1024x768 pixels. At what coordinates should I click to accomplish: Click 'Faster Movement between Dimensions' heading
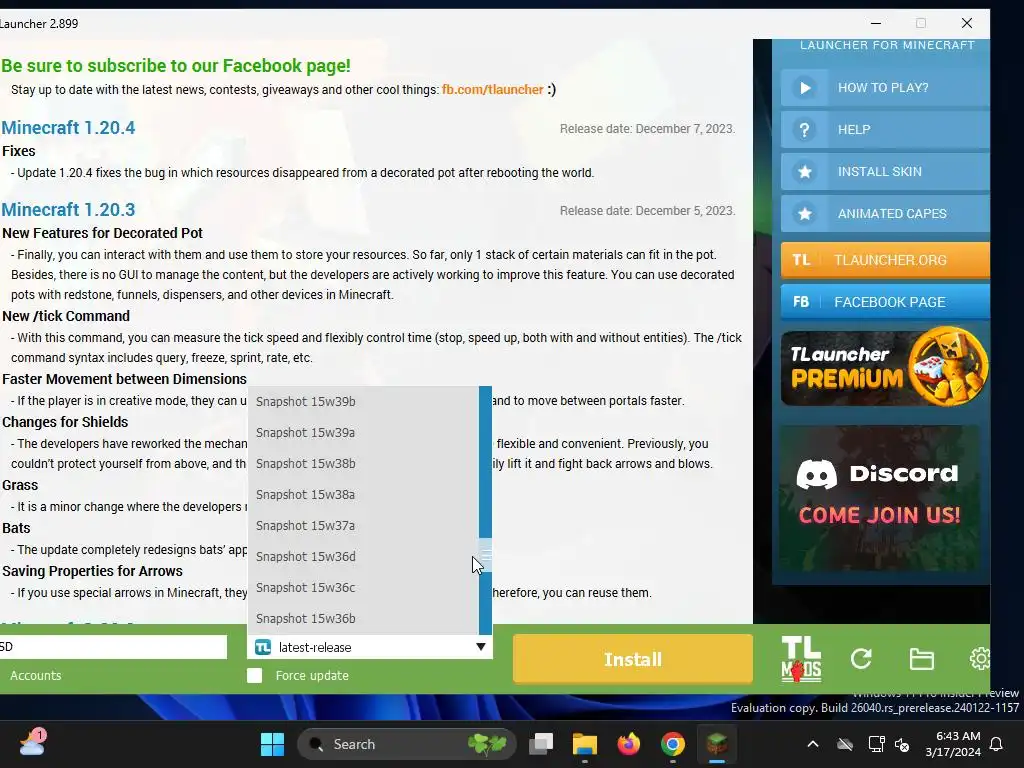[x=124, y=379]
